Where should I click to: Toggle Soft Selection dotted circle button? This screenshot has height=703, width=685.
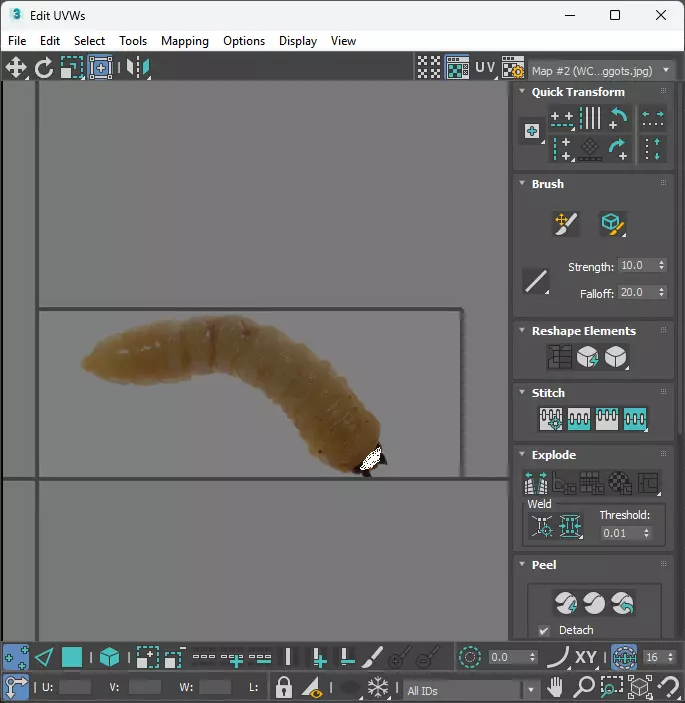[x=469, y=657]
